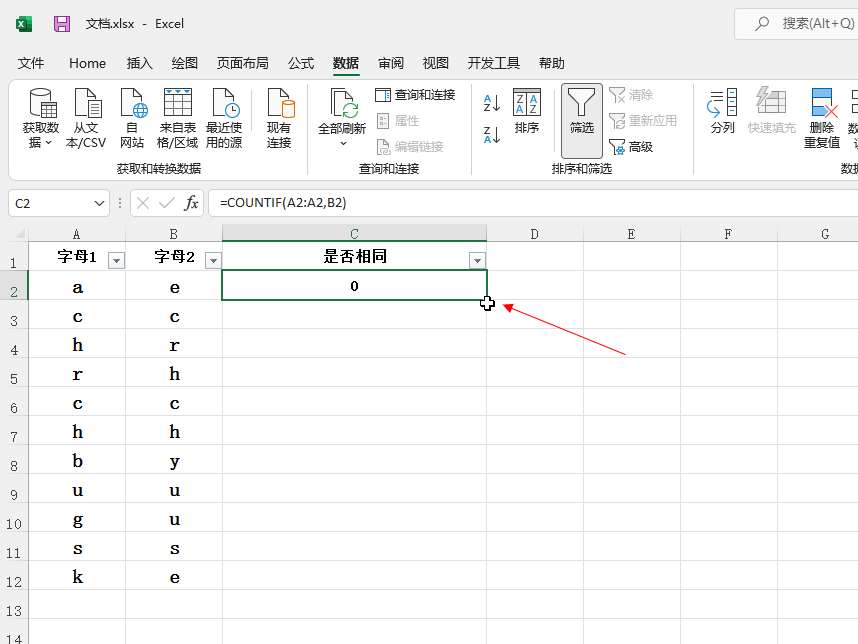
Task: Import data From Text/CSV (从文本/CSV)
Action: 86,118
